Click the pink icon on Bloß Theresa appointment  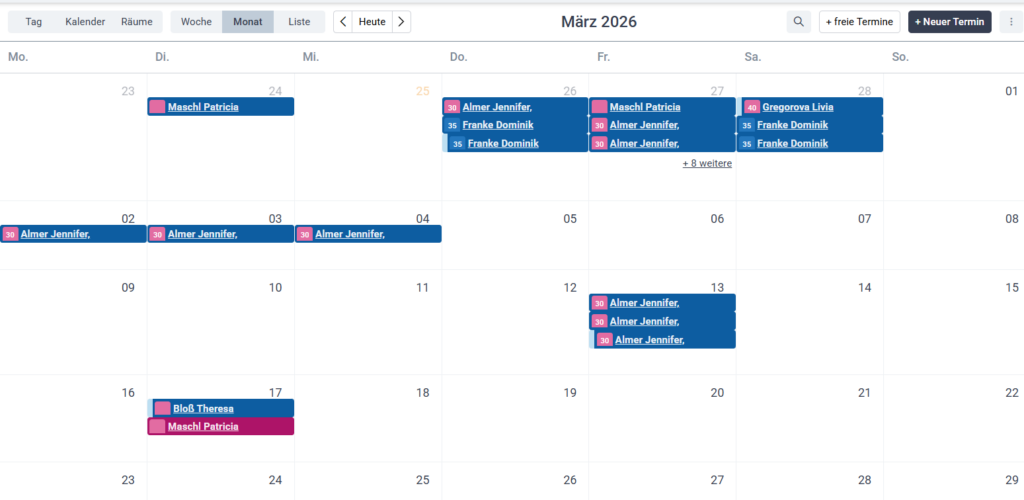[162, 408]
